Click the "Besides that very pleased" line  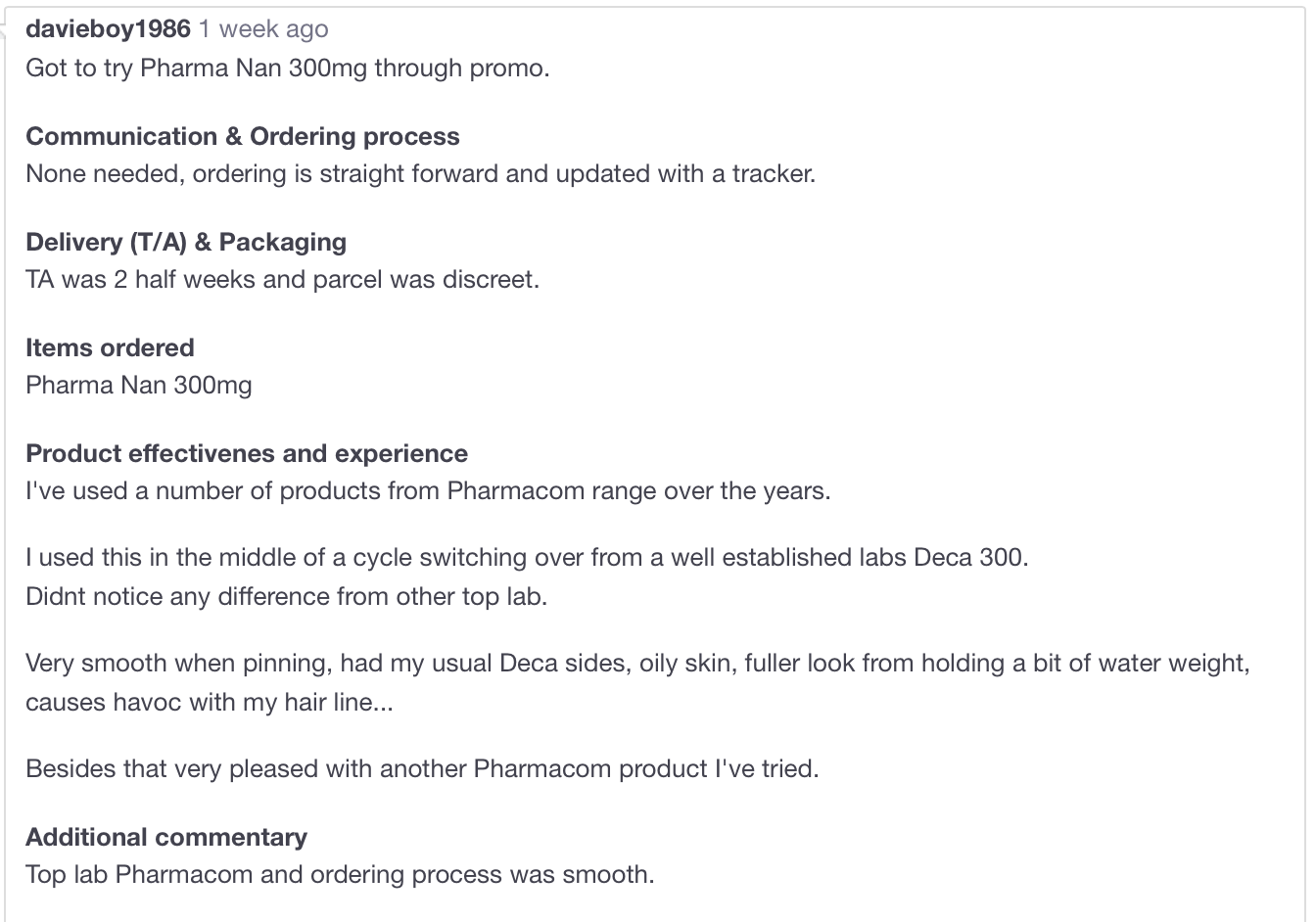click(x=422, y=768)
